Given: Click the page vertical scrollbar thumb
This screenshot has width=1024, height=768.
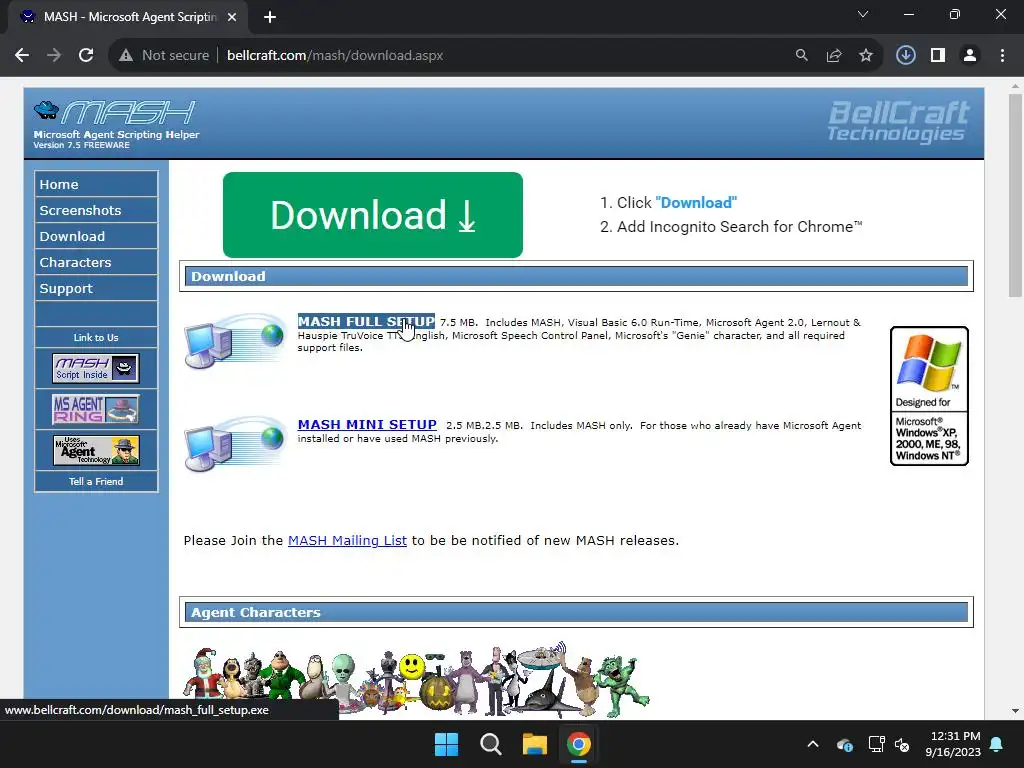Looking at the screenshot, I should click(x=1015, y=195).
